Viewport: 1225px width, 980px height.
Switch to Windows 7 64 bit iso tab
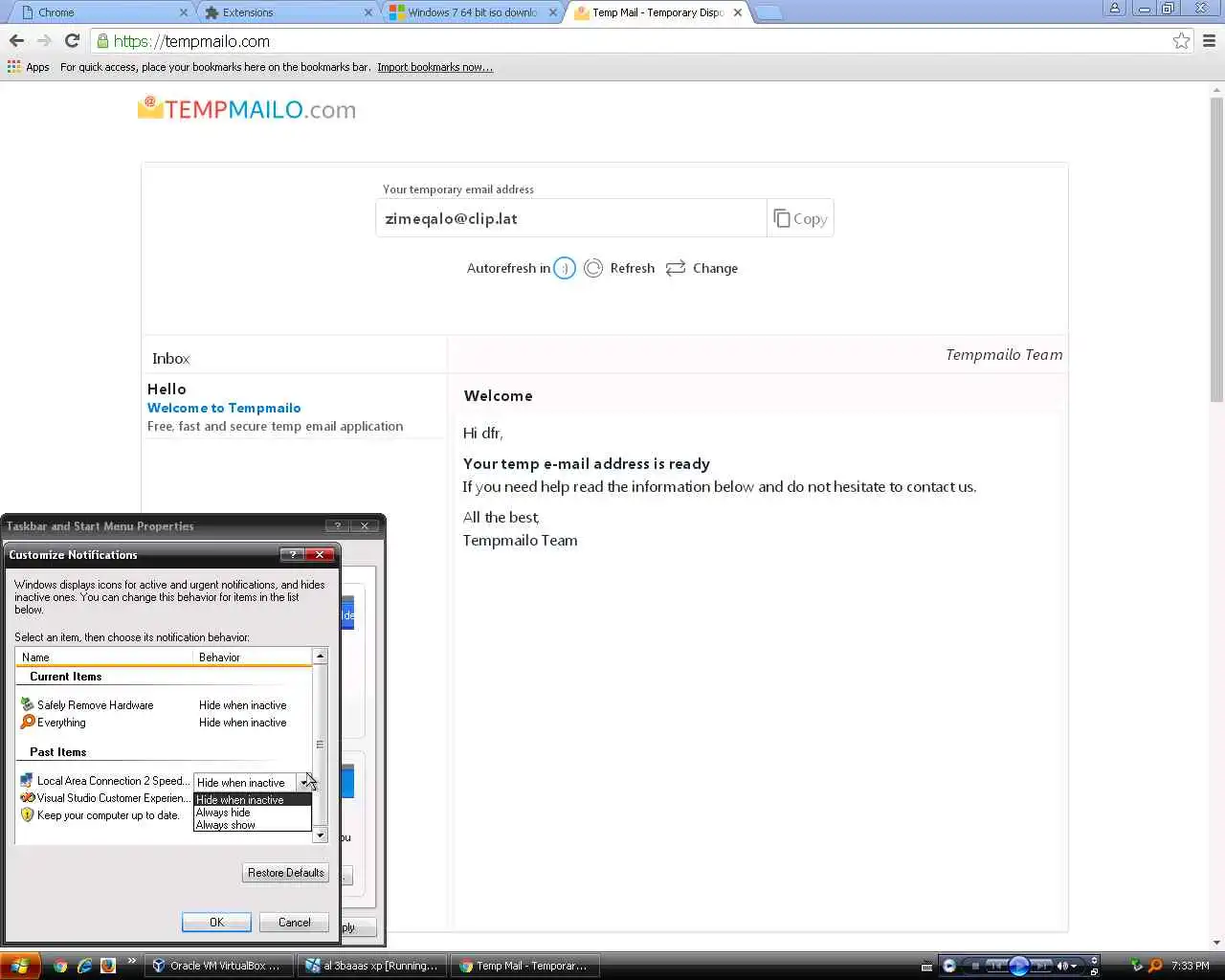[472, 12]
